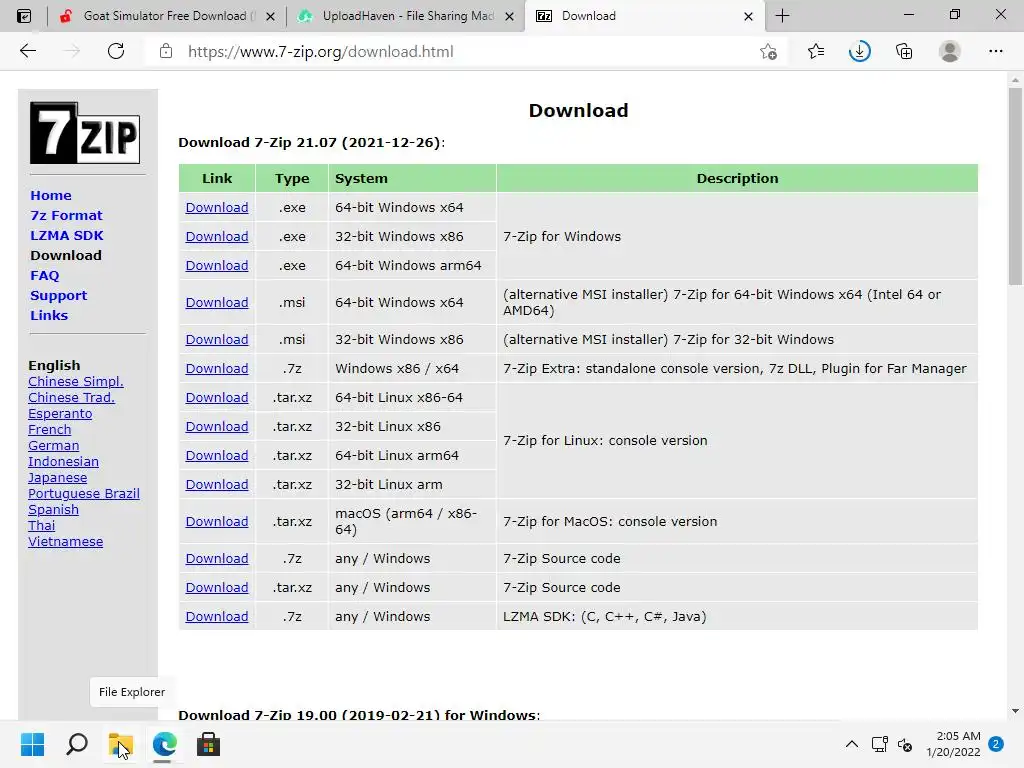The width and height of the screenshot is (1024, 768).
Task: Open taskbar Search
Action: [x=77, y=744]
